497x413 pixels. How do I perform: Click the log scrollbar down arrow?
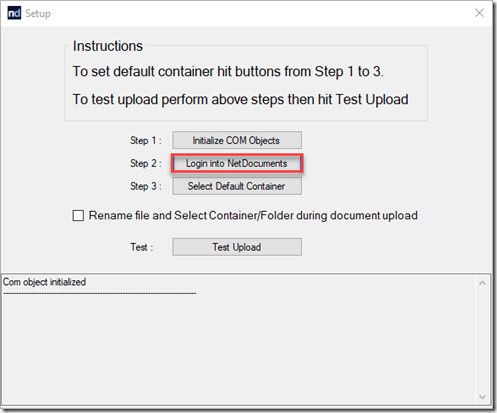482,397
